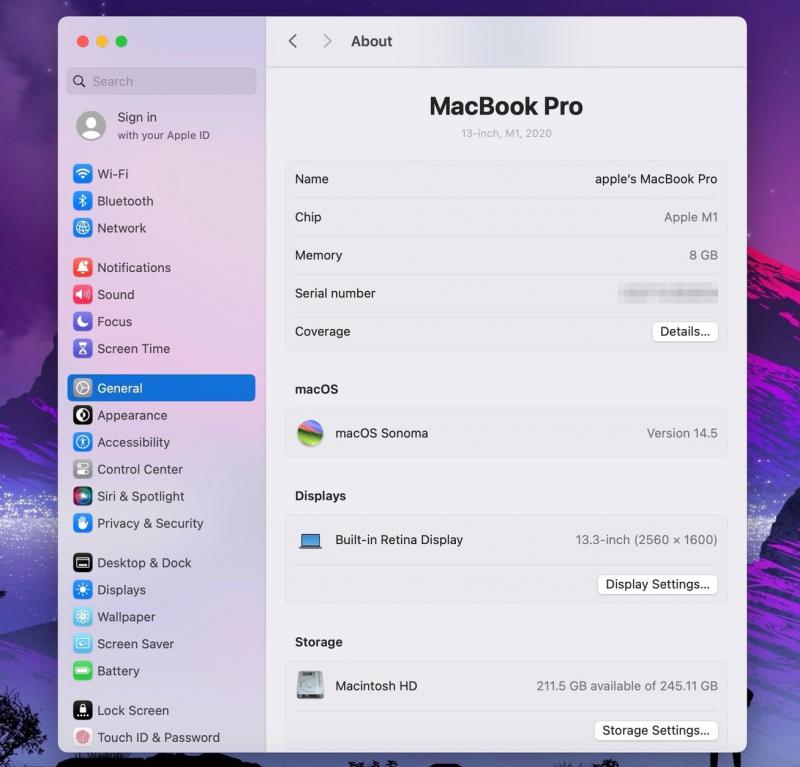This screenshot has height=767, width=800.
Task: Go forward with the right chevron
Action: pos(327,41)
